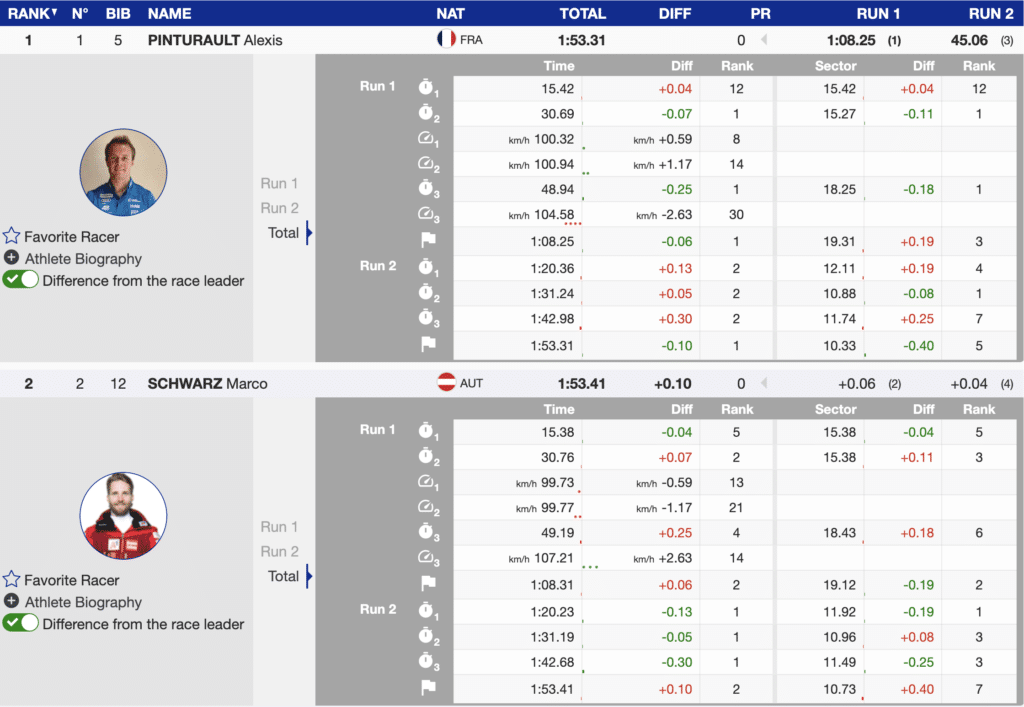Open PINTURAULT Alexis name link
The height and width of the screenshot is (707, 1024).
coord(215,40)
